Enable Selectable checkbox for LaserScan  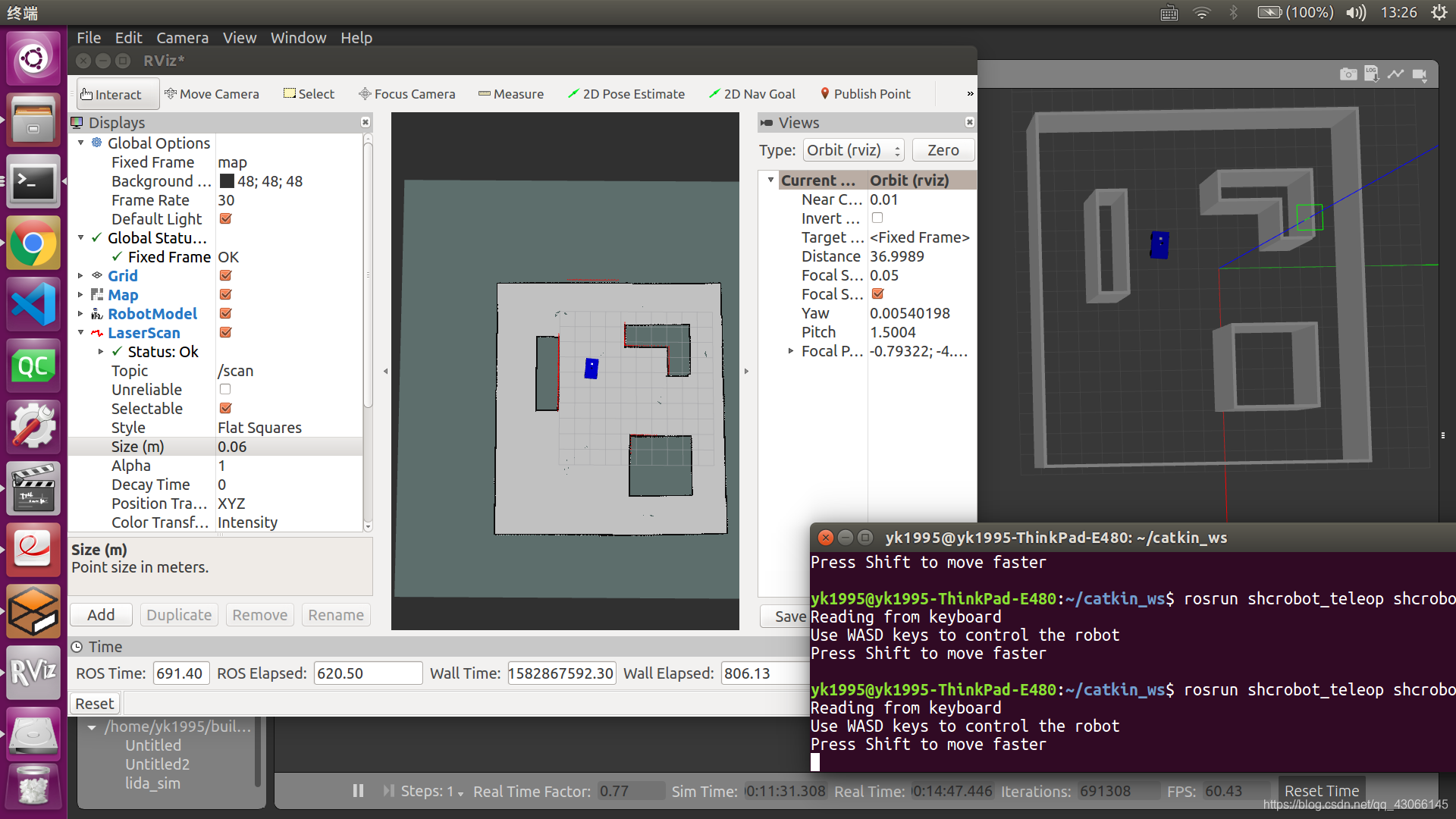click(225, 408)
